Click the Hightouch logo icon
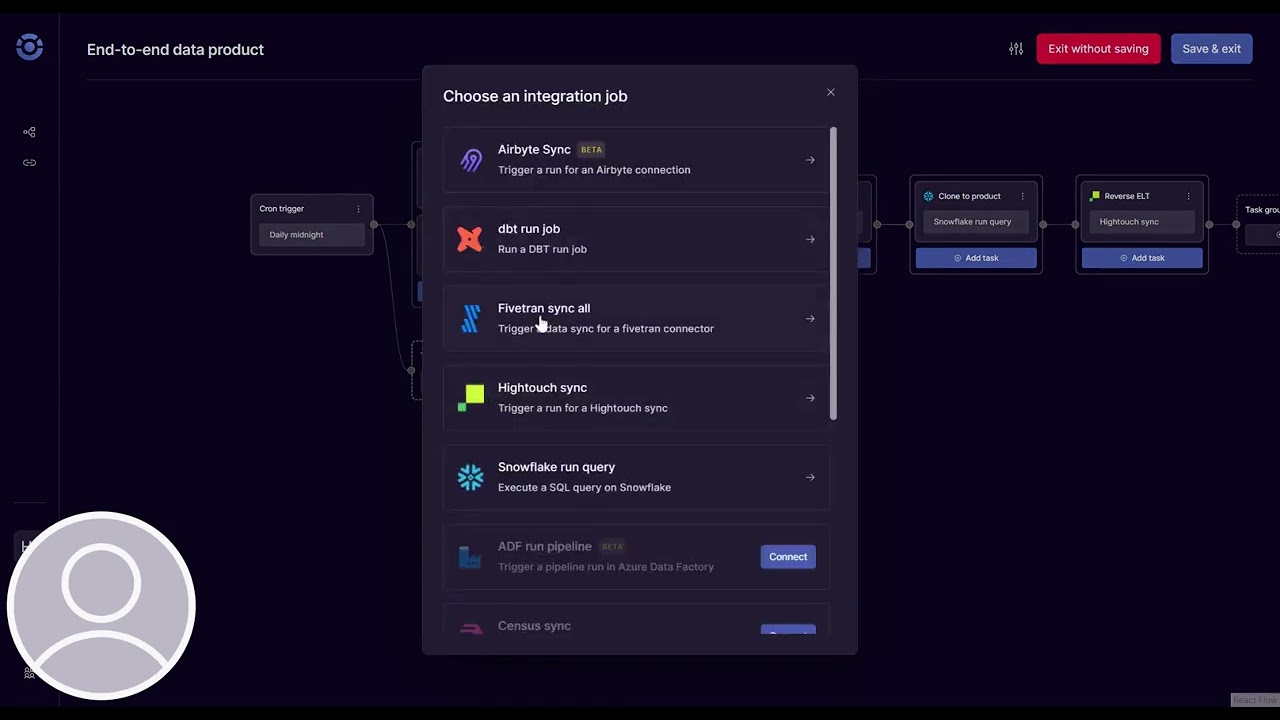Viewport: 1280px width, 720px height. click(x=470, y=398)
